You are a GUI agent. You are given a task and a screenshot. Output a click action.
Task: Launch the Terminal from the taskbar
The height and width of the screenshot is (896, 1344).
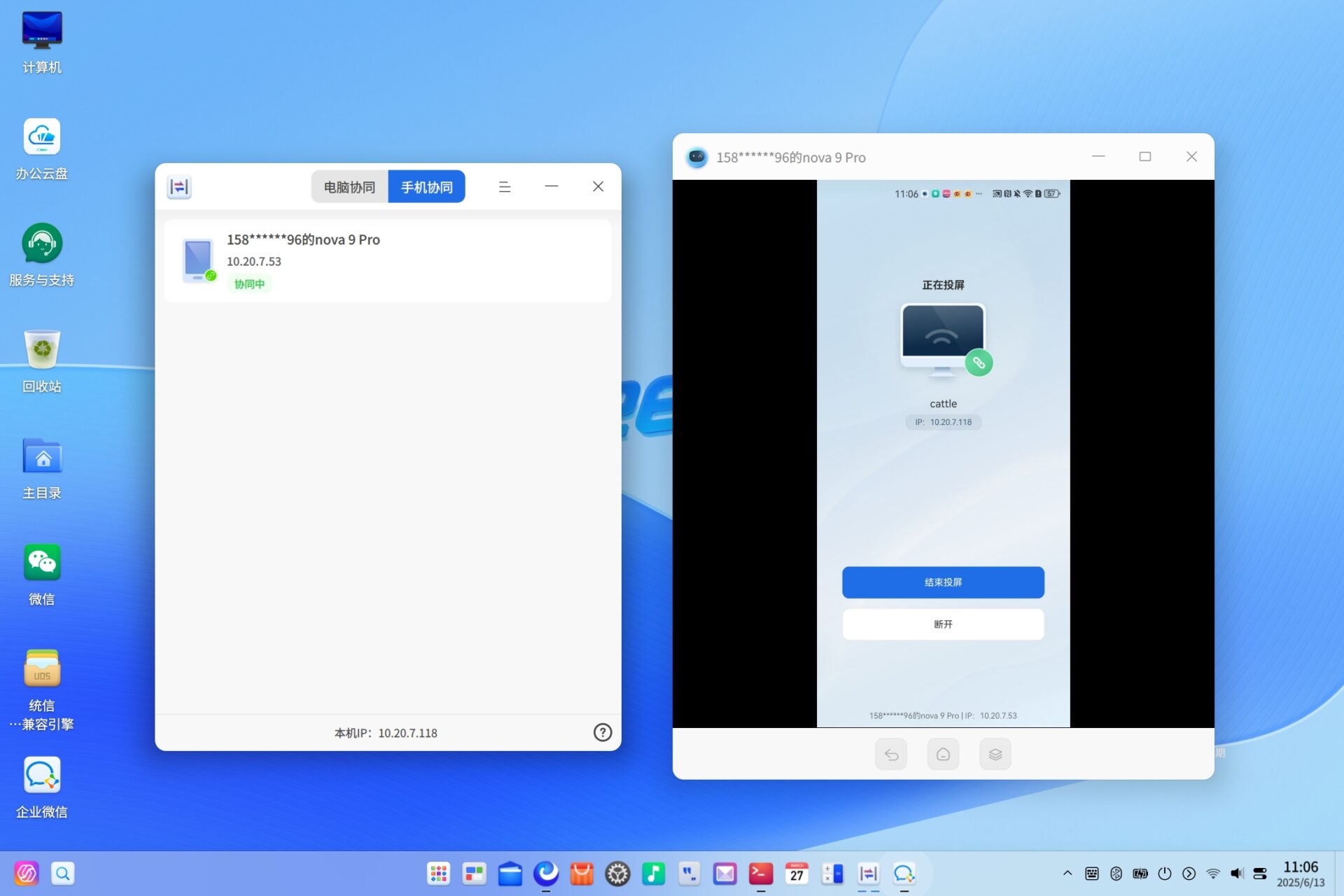point(760,873)
